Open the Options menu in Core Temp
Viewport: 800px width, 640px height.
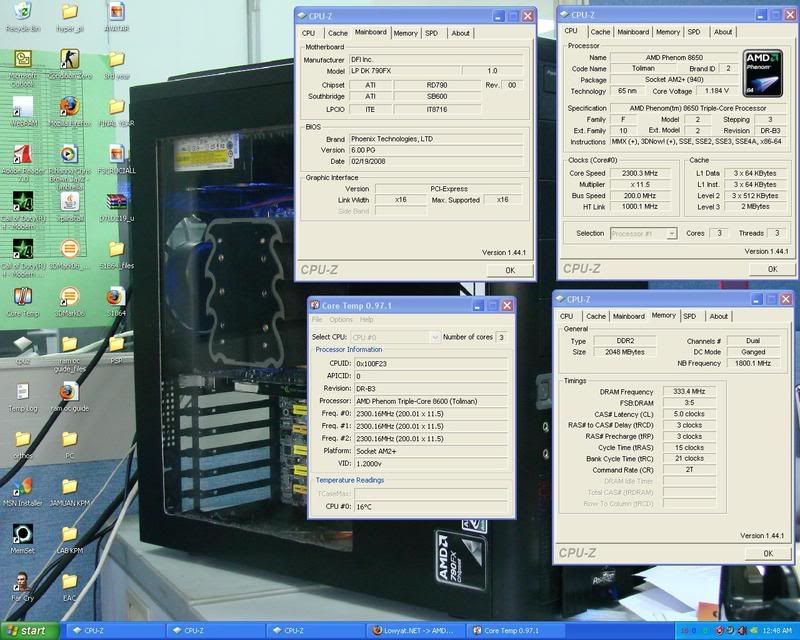pyautogui.click(x=341, y=319)
